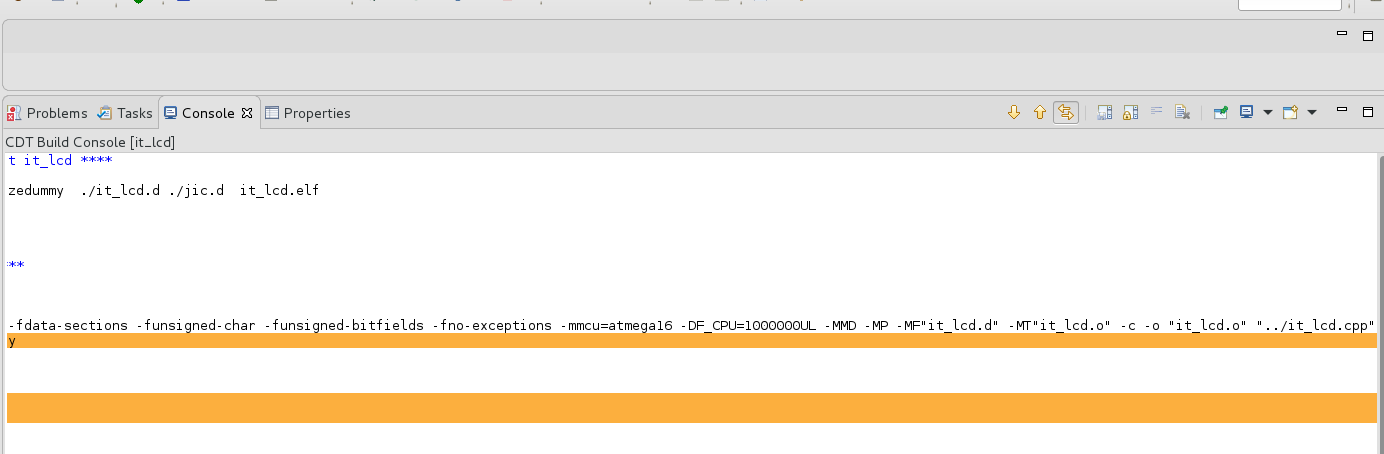Switch to the Tasks tab
1384x454 pixels.
pos(125,113)
